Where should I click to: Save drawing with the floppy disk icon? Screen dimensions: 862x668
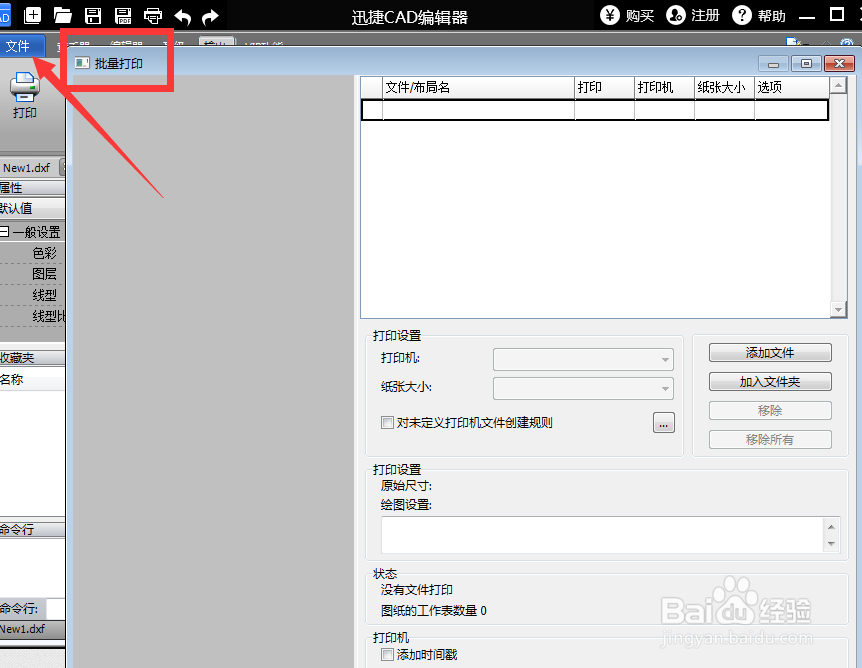93,15
